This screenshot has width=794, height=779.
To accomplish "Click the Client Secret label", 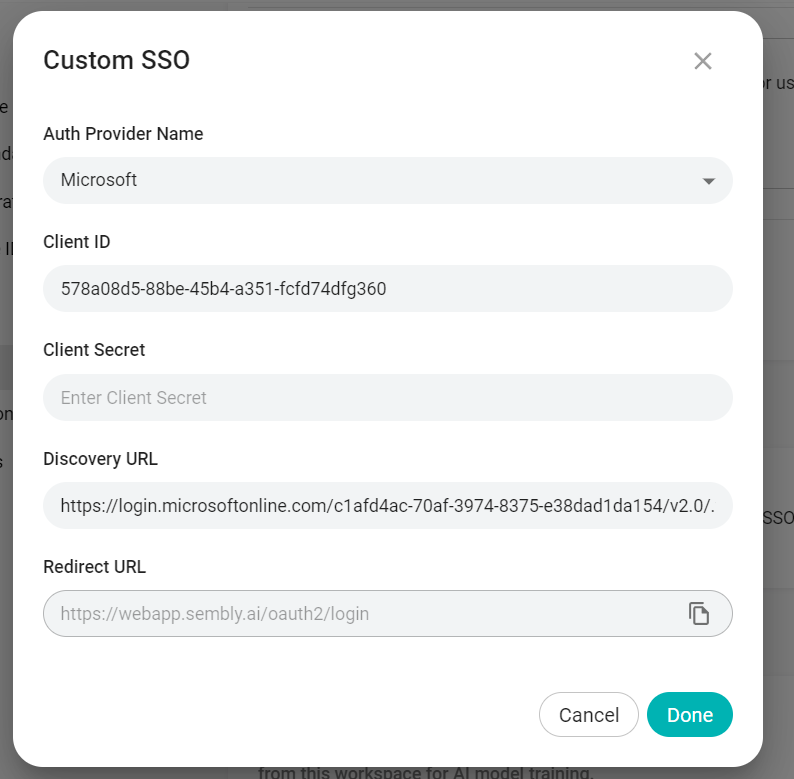I will [94, 350].
